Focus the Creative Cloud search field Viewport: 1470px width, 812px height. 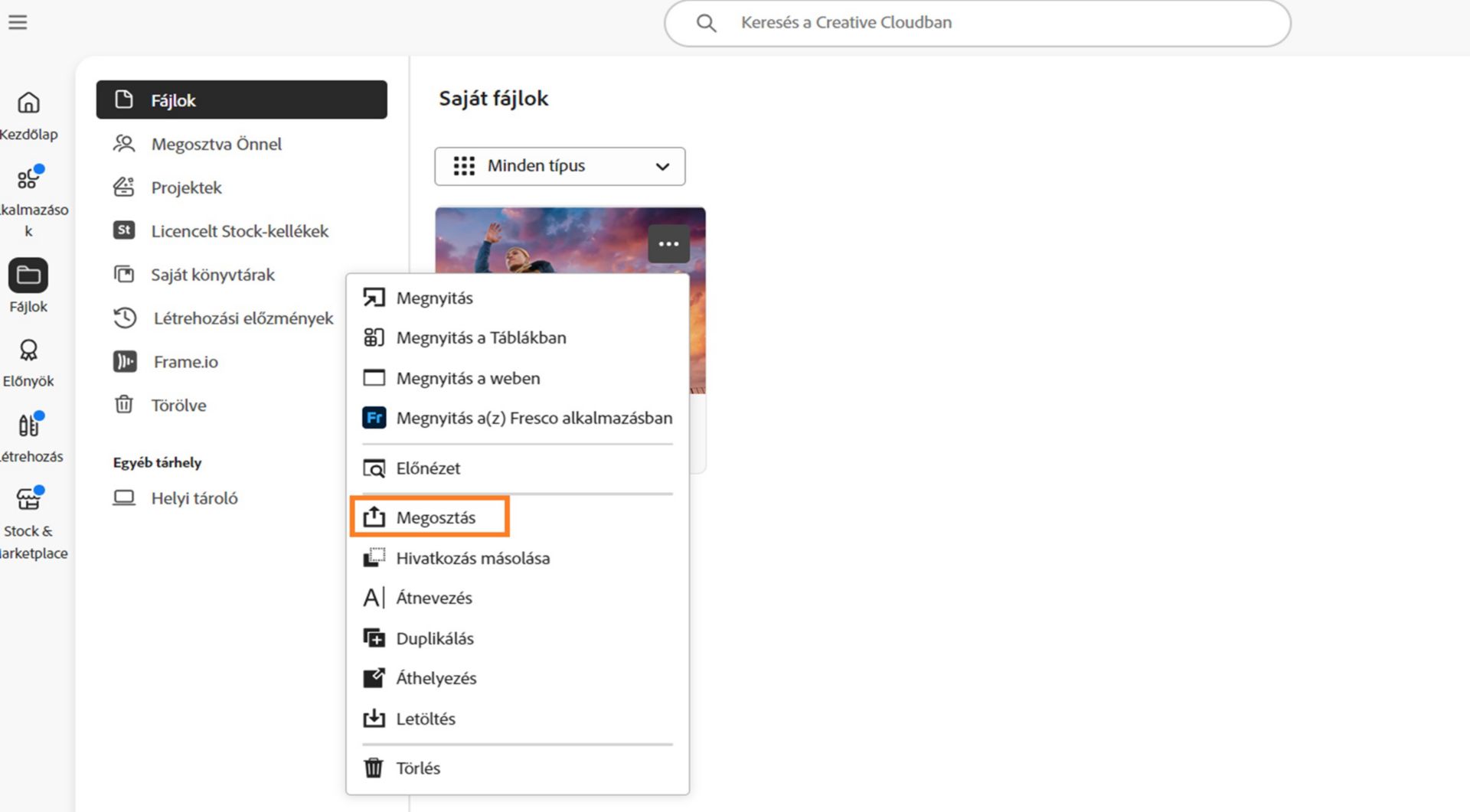point(977,23)
